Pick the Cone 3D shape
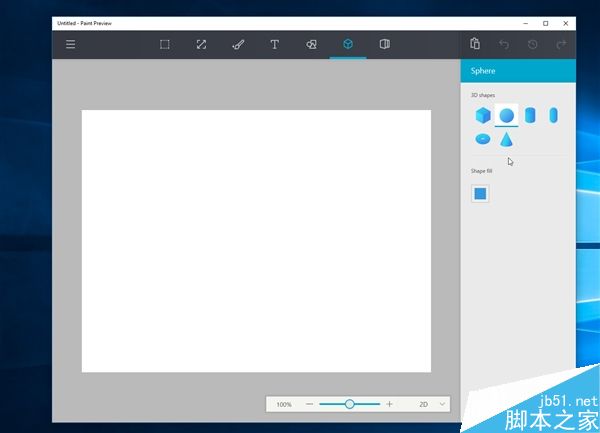The image size is (600, 433). click(506, 139)
